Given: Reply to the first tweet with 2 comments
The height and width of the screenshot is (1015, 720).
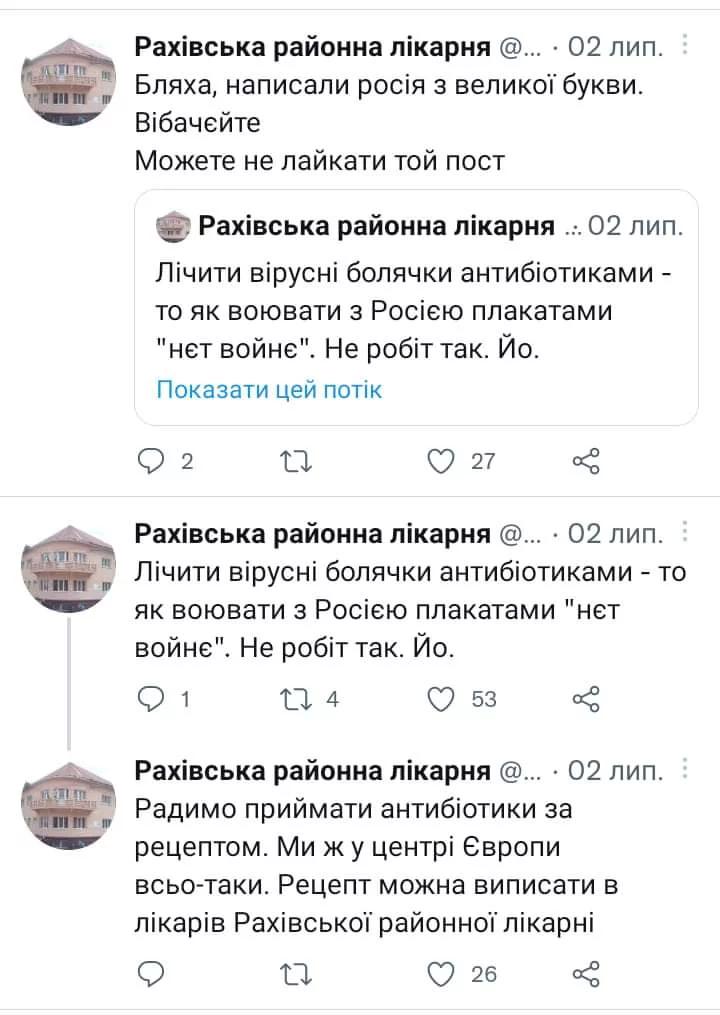Looking at the screenshot, I should pyautogui.click(x=150, y=461).
